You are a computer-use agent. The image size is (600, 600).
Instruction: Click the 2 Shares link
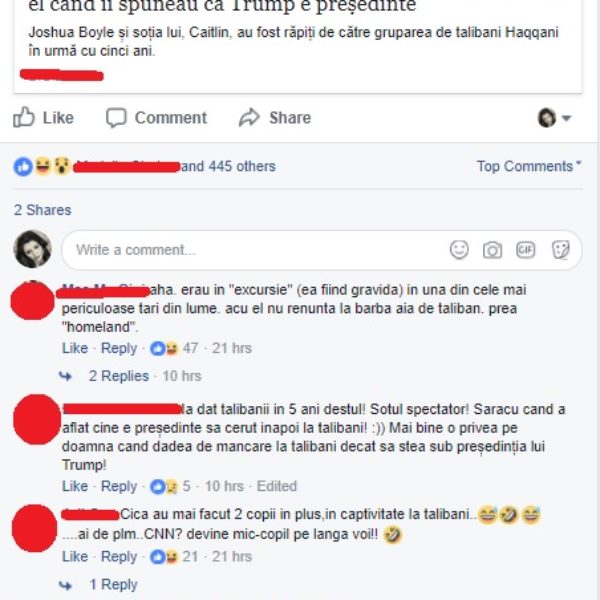[42, 210]
